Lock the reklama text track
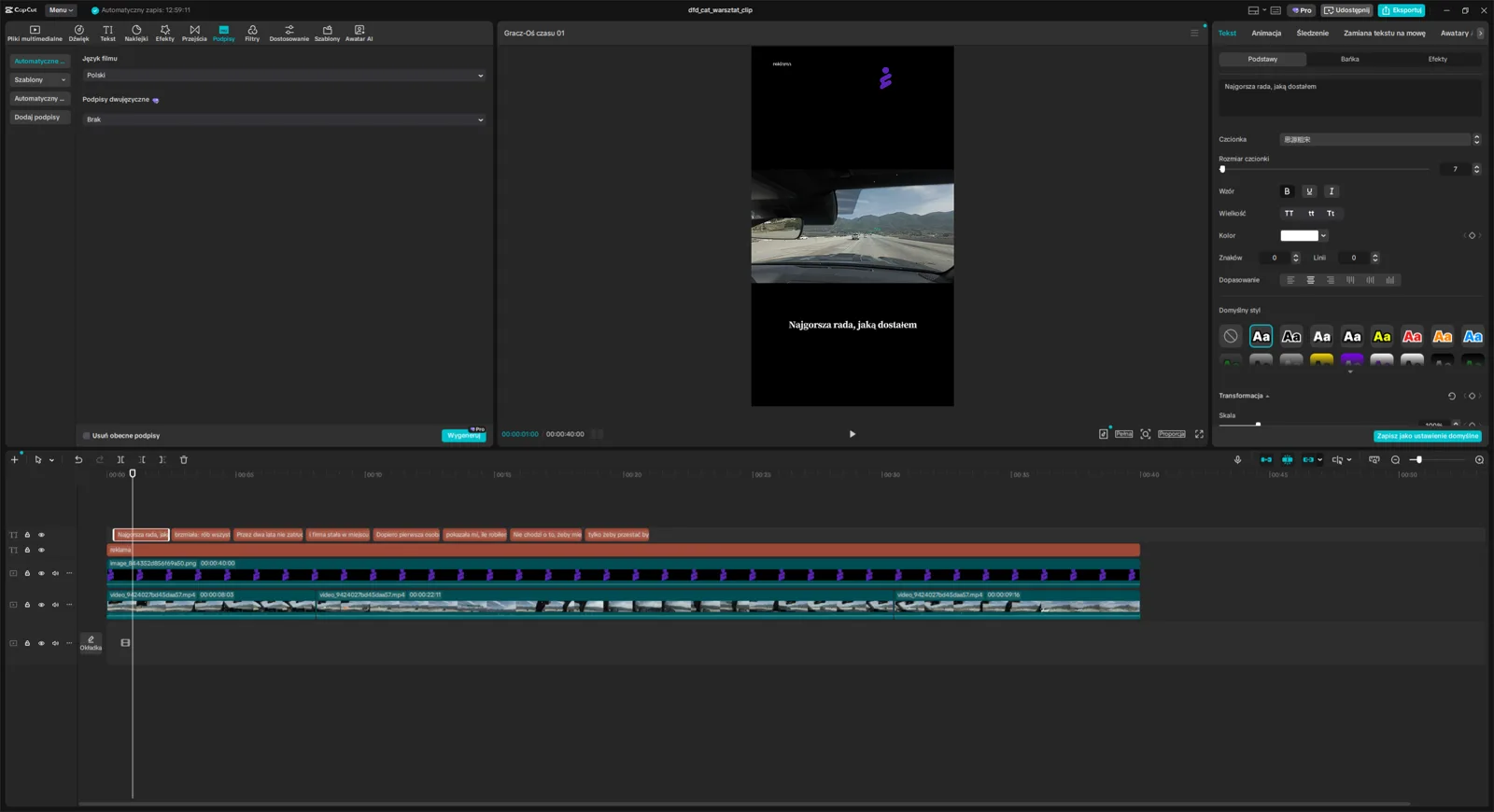This screenshot has height=812, width=1494. [27, 550]
